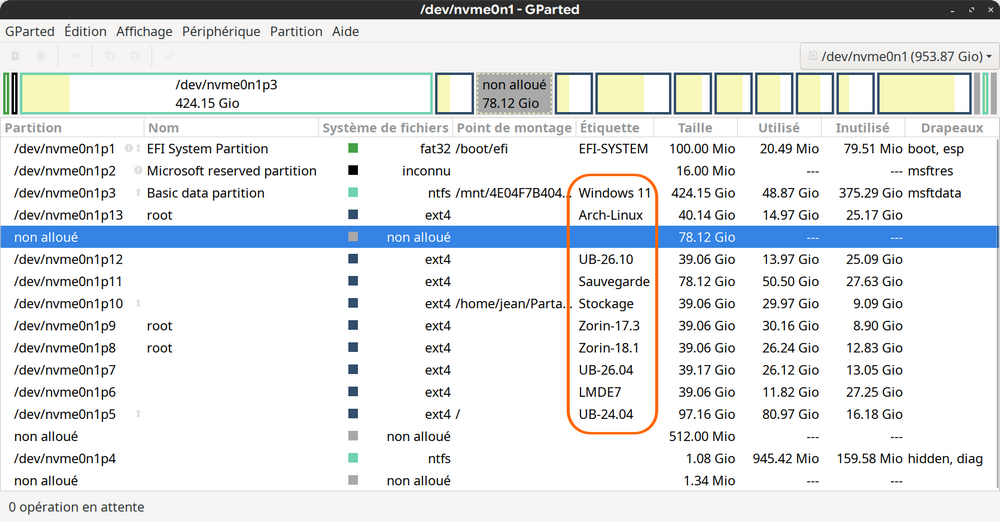Select the grey 'non alloué 78.12 Gio' block in disk map

514,94
